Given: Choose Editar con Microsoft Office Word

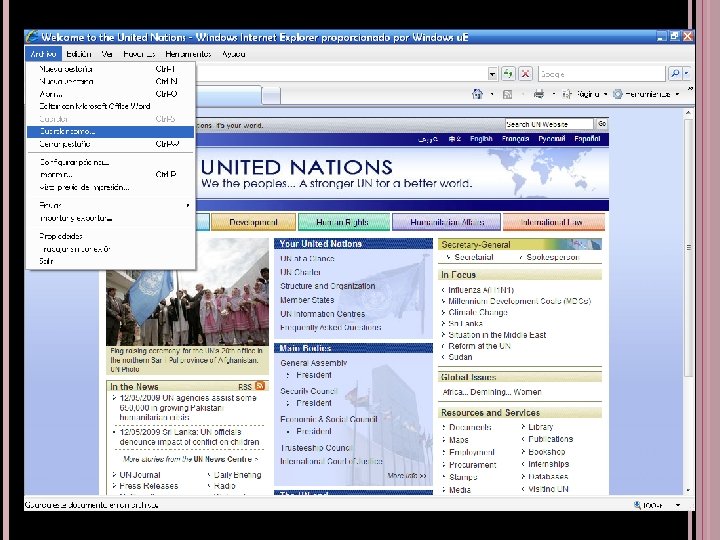Looking at the screenshot, I should click(x=110, y=106).
